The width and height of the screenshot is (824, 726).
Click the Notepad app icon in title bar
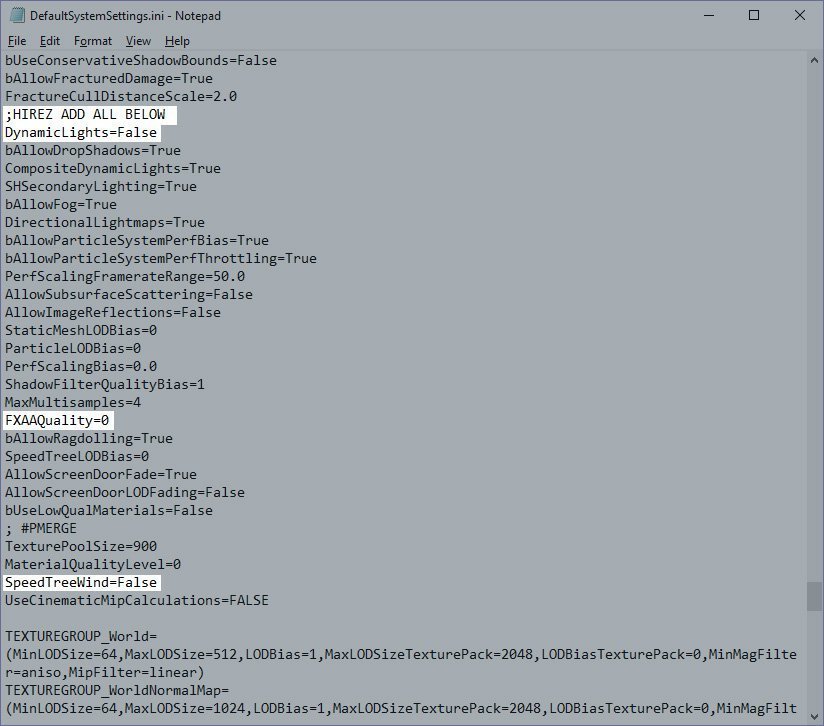point(15,16)
